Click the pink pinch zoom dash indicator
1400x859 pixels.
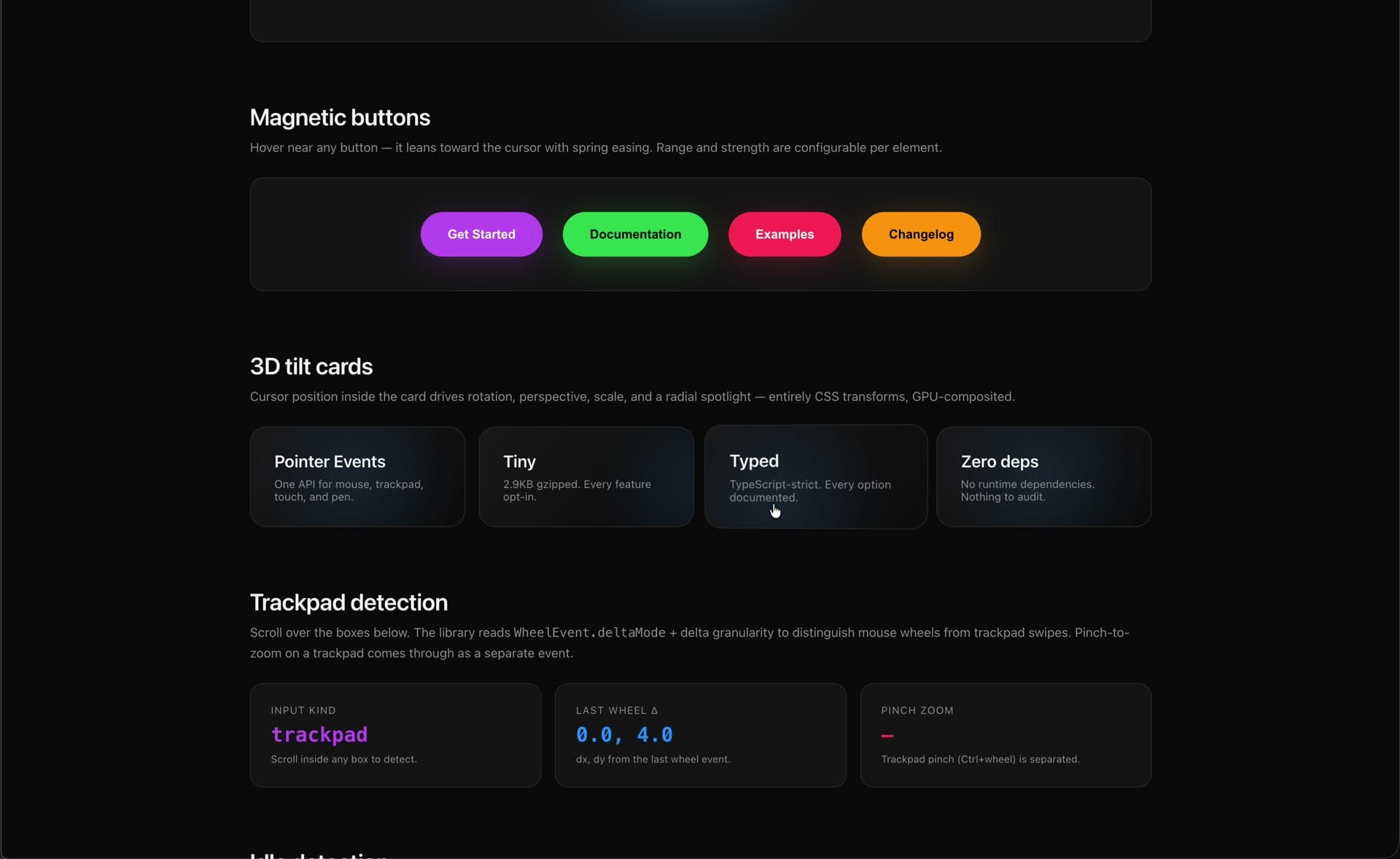(887, 736)
